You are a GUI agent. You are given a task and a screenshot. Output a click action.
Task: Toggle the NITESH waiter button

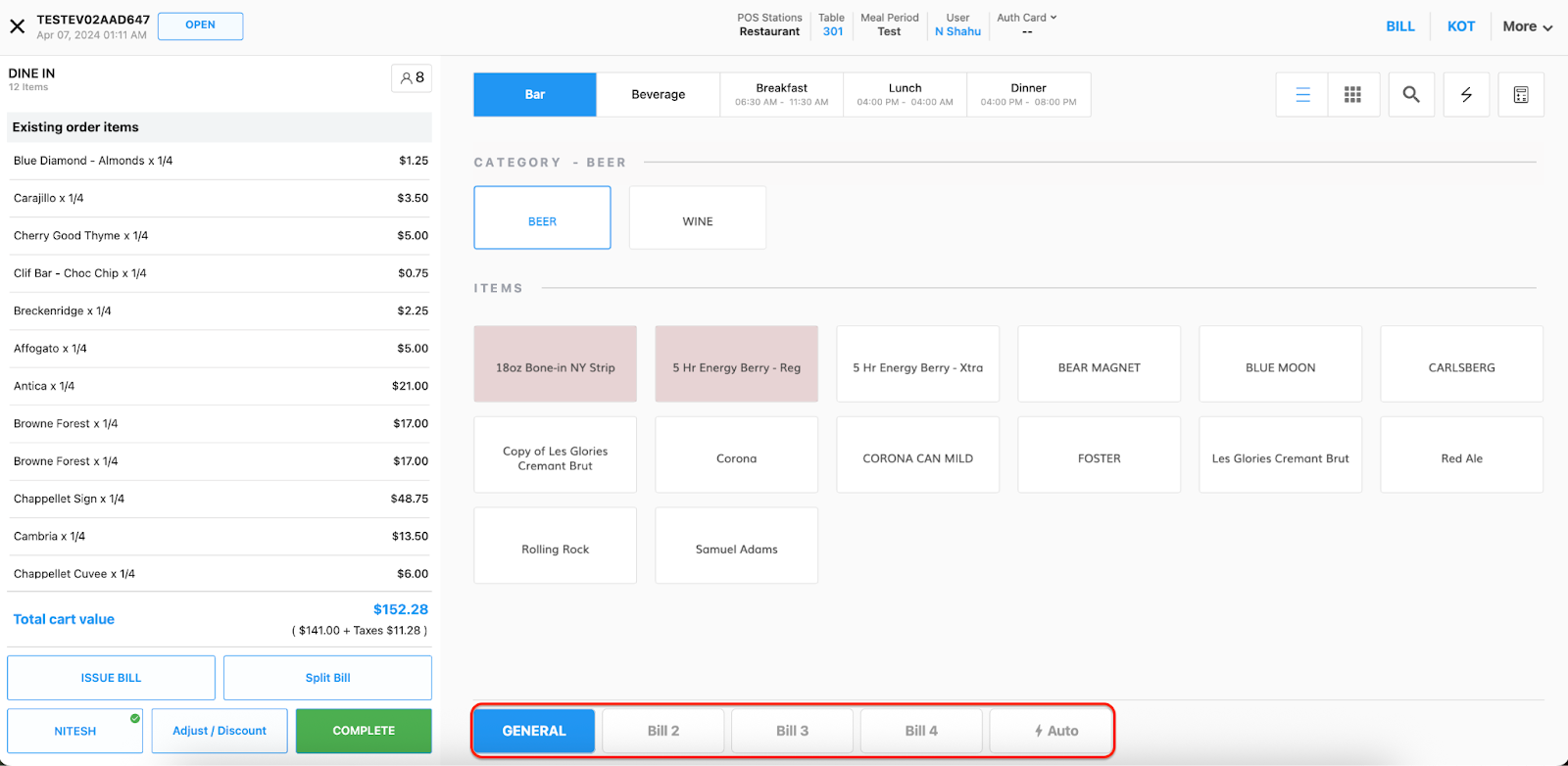75,731
